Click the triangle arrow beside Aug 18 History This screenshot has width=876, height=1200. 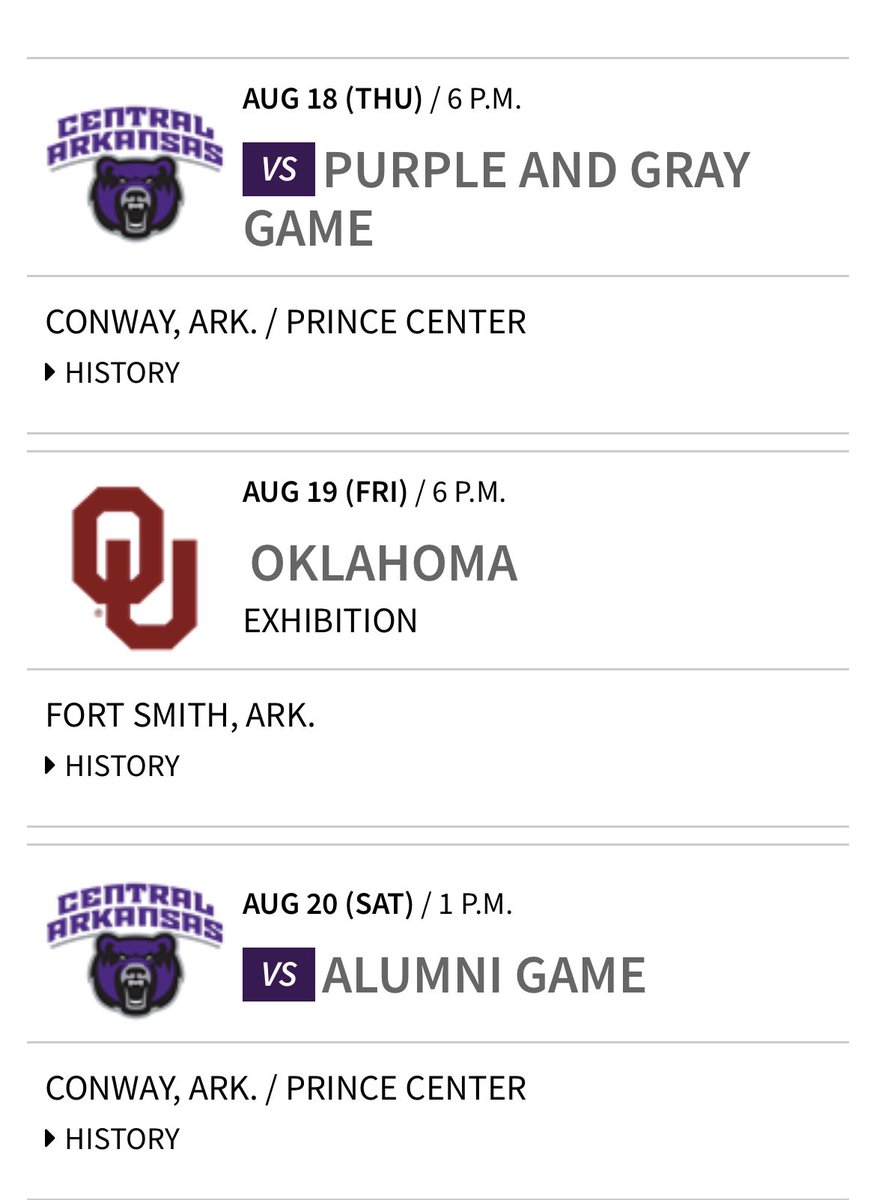click(51, 373)
